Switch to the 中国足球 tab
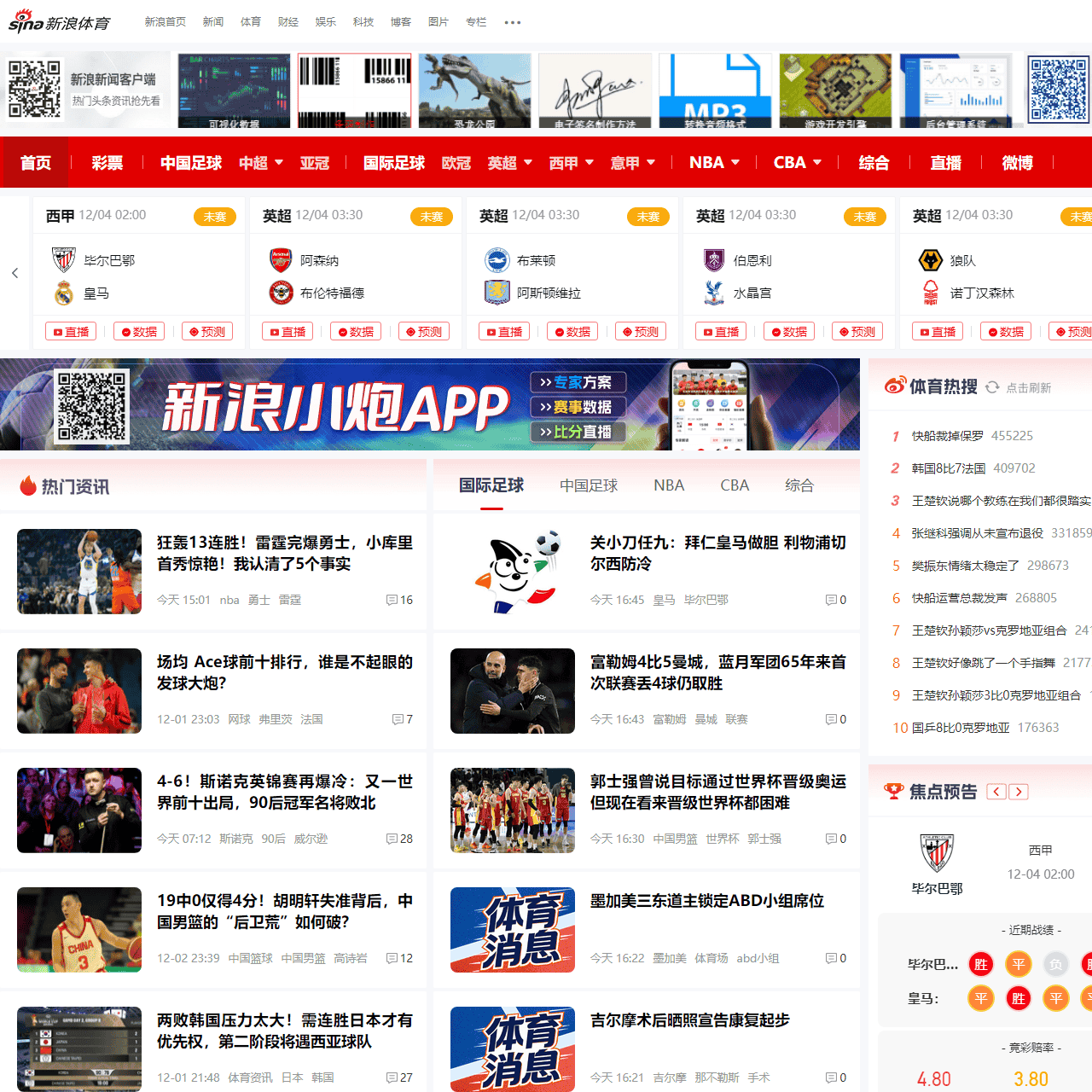This screenshot has height=1092, width=1092. point(589,485)
